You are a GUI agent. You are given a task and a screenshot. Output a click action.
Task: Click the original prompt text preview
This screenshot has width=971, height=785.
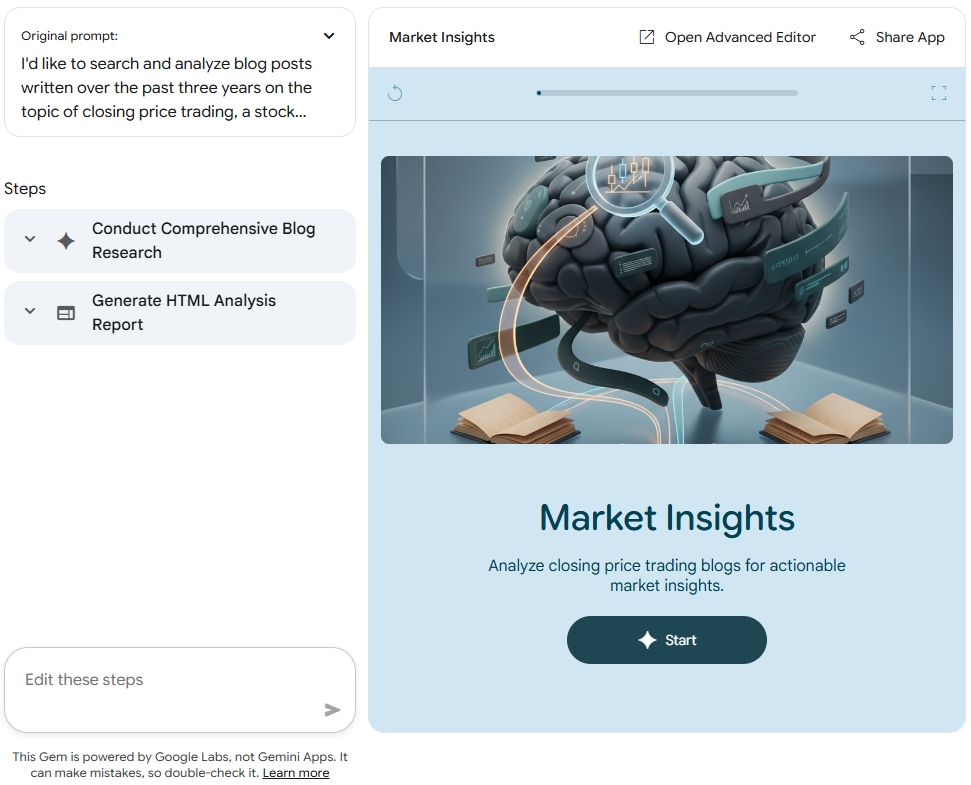[x=166, y=88]
